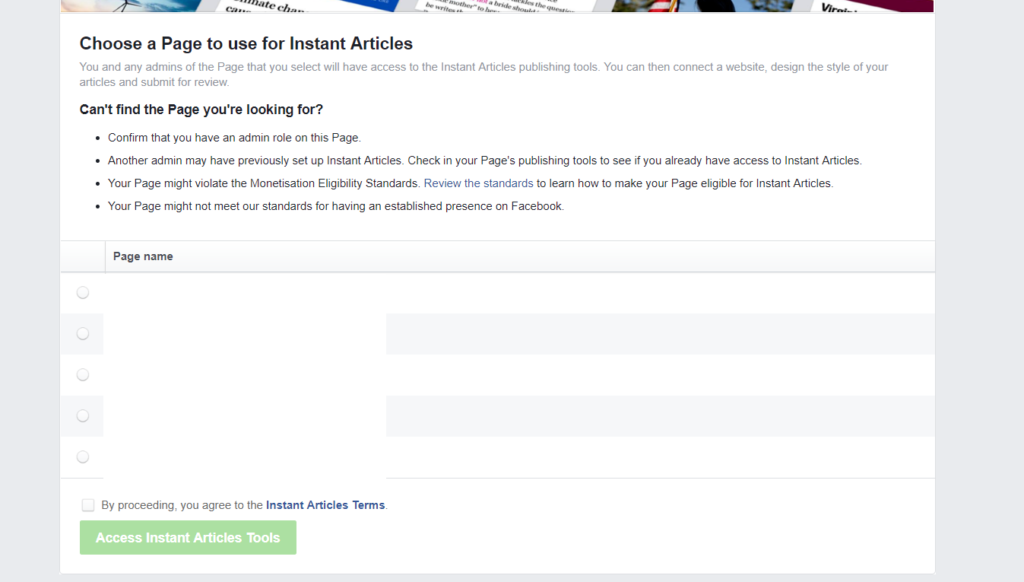Image resolution: width=1024 pixels, height=582 pixels.
Task: Click the 'established presence on Facebook' line
Action: point(336,206)
